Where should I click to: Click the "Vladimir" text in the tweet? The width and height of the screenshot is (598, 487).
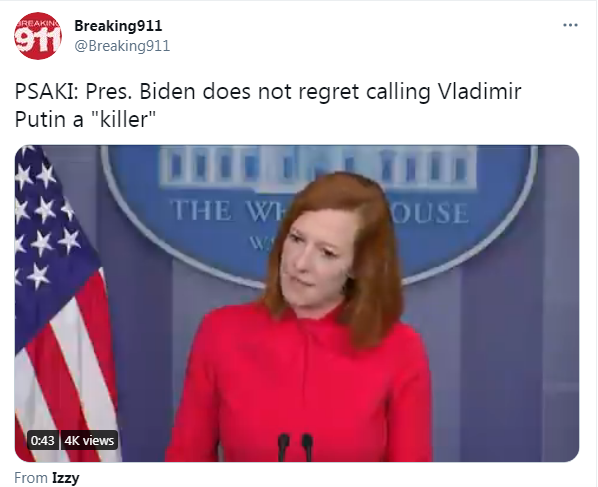479,92
